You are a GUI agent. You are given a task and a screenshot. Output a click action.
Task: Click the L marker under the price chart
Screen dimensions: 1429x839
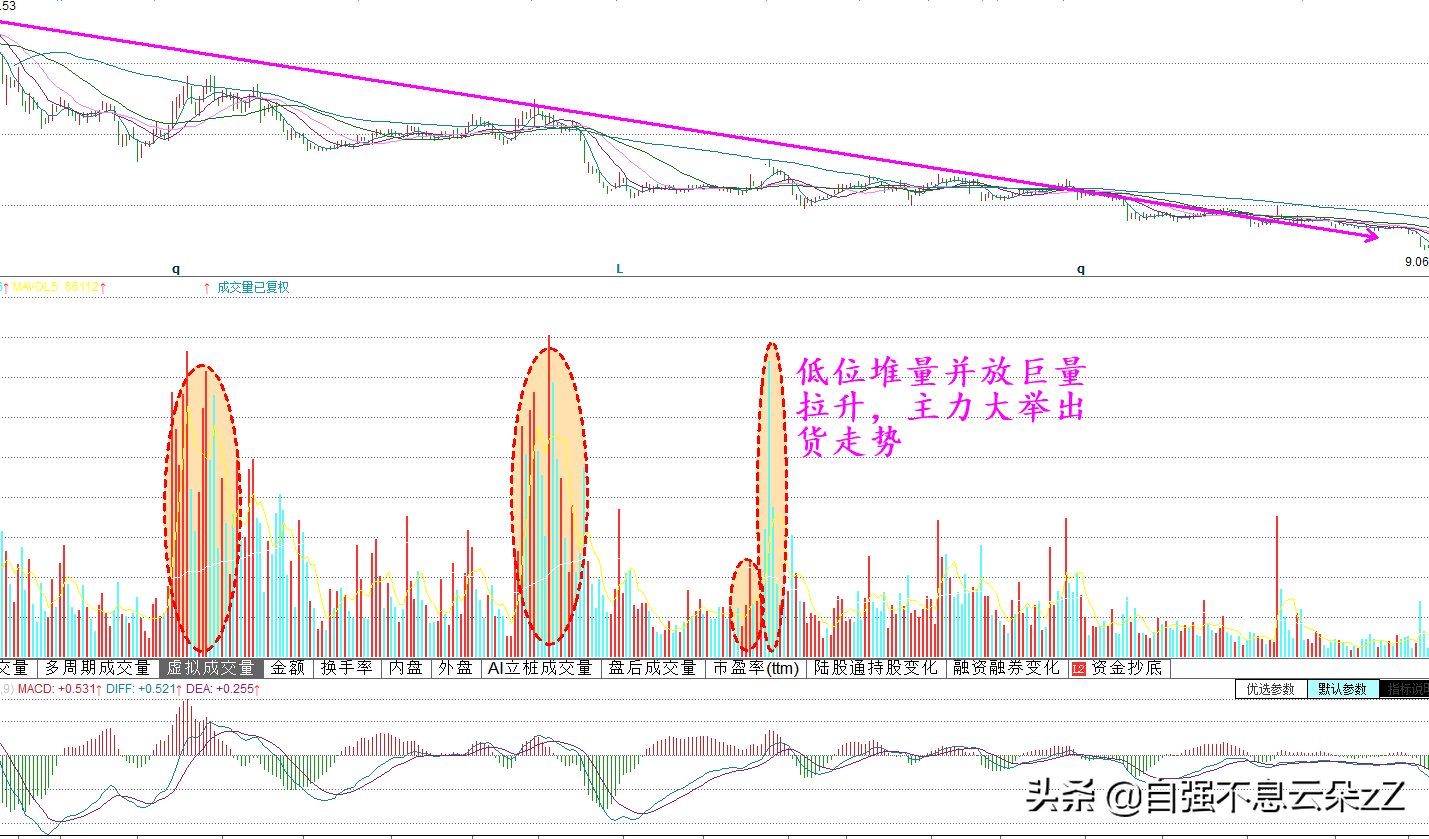[620, 269]
